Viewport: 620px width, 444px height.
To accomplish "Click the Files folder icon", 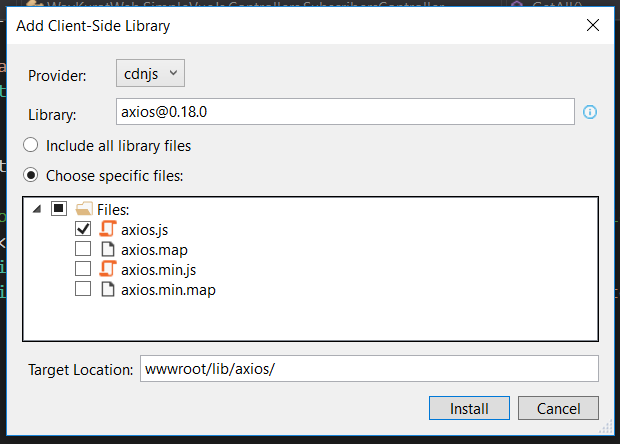I will (x=84, y=209).
